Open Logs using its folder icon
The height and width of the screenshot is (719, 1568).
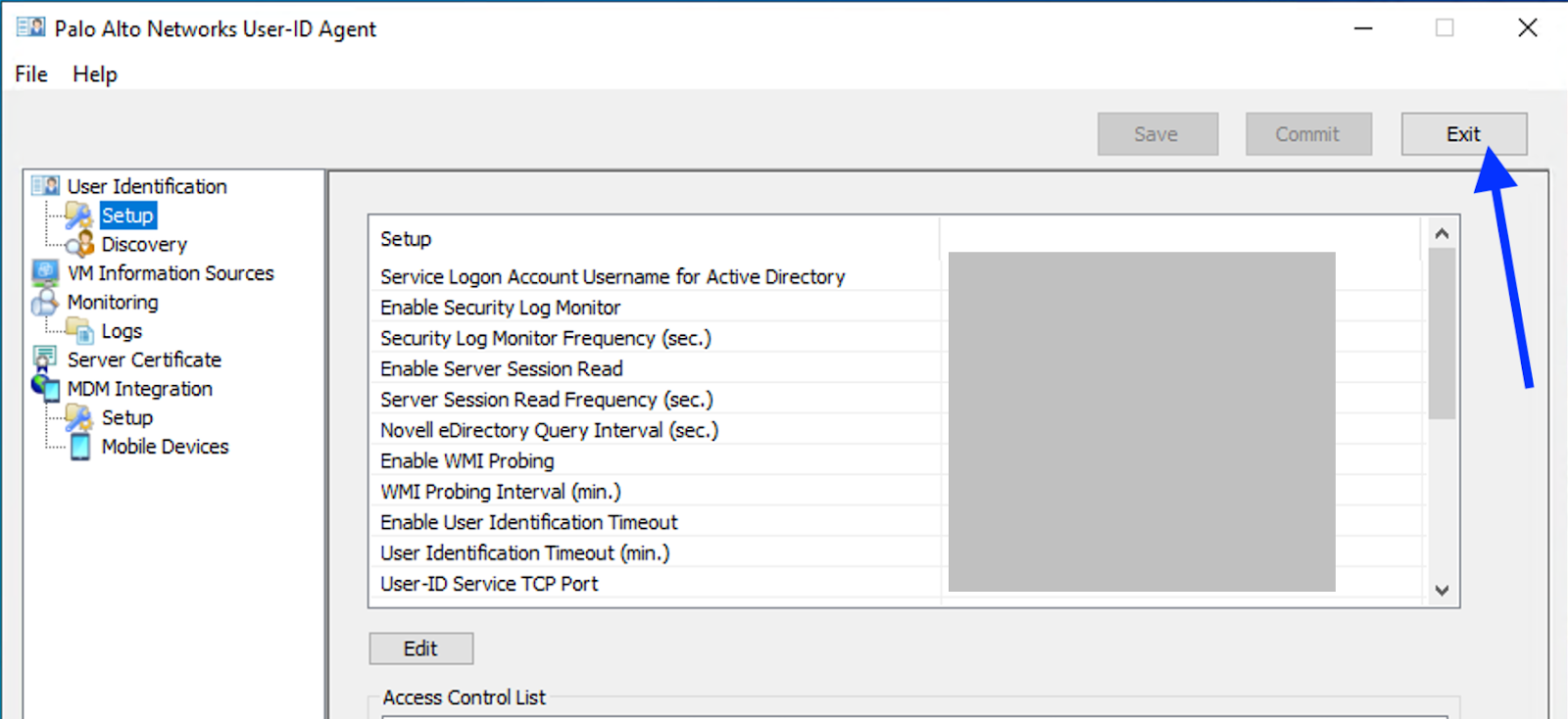(x=80, y=331)
